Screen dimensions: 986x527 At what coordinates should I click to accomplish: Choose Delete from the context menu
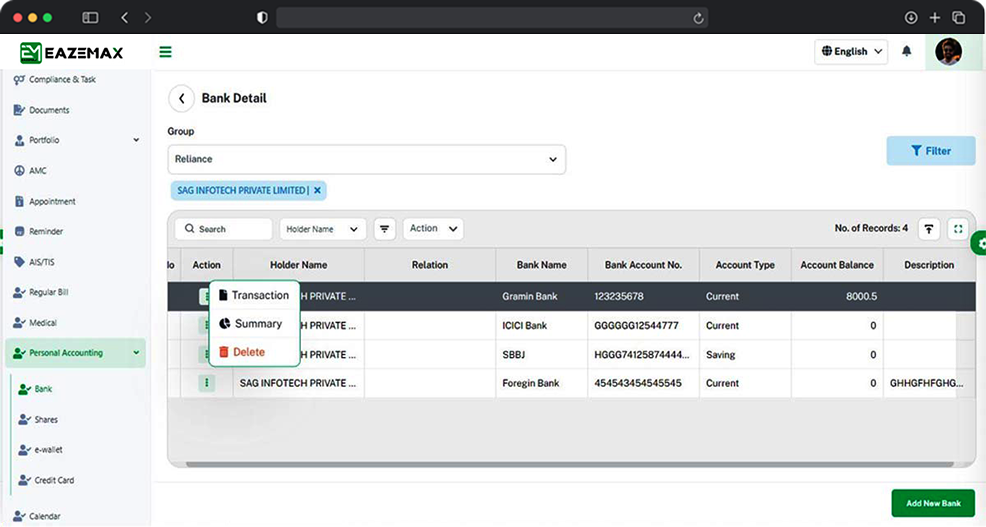pyautogui.click(x=254, y=352)
